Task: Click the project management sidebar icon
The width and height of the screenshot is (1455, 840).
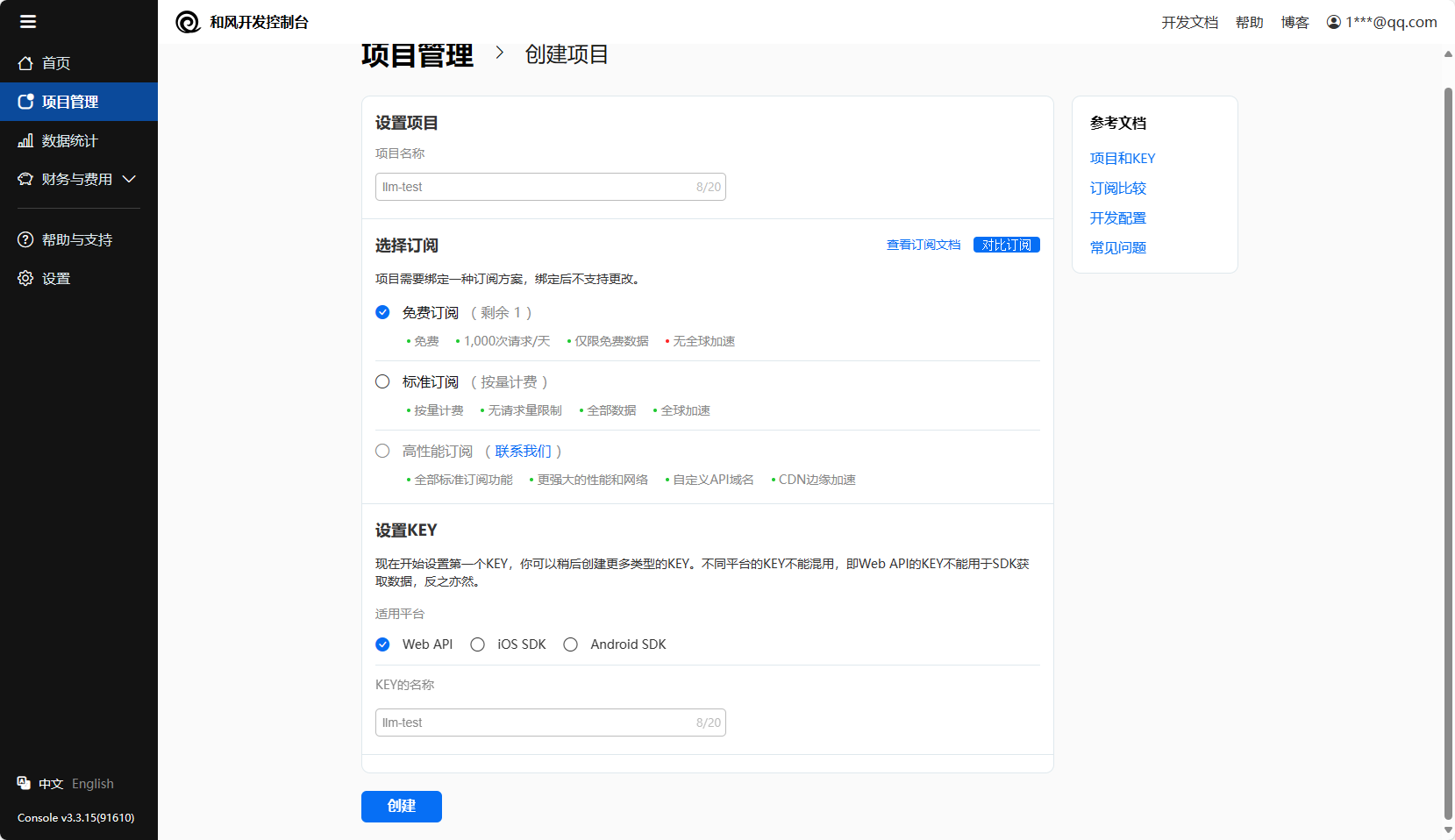Action: 25,102
